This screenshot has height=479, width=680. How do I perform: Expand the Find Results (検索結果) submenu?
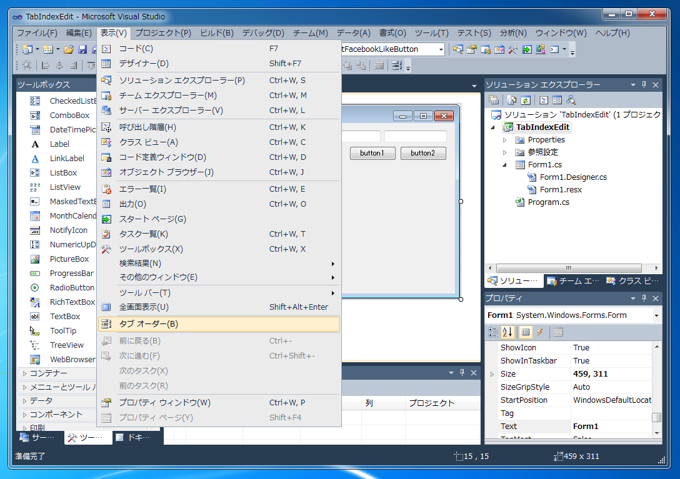click(x=219, y=264)
